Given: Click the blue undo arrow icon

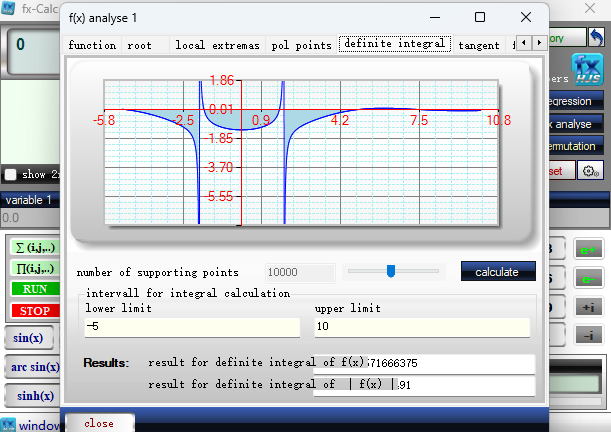Looking at the screenshot, I should click(x=596, y=37).
